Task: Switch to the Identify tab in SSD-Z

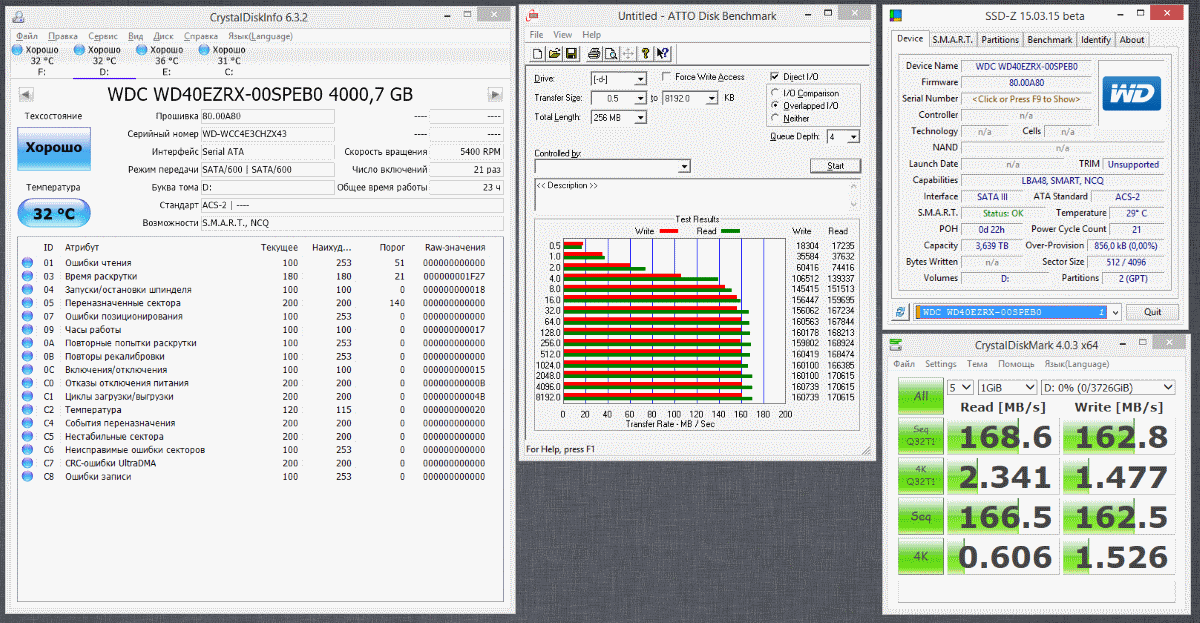Action: (1096, 40)
